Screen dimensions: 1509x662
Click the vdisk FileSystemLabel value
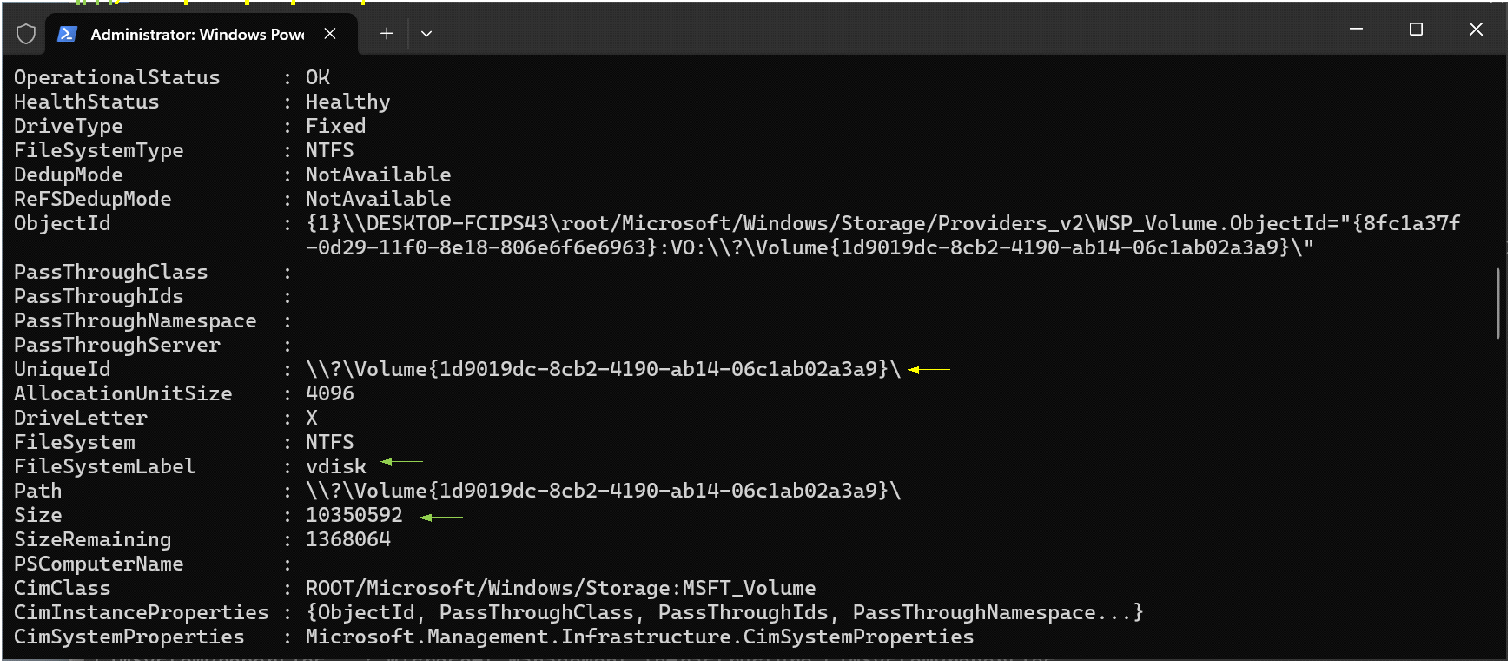pyautogui.click(x=336, y=467)
